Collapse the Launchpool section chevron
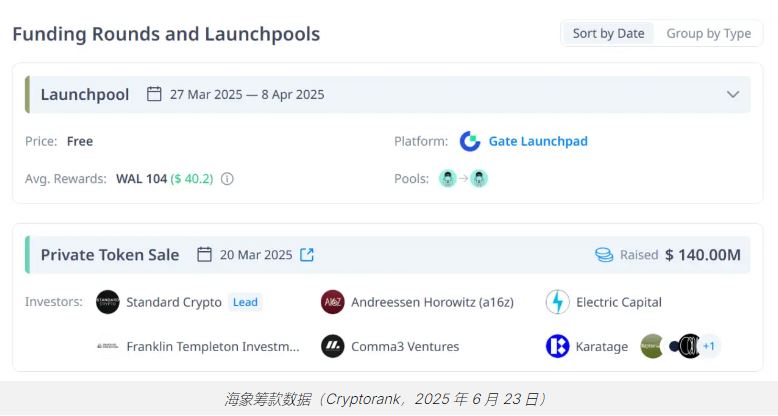The height and width of the screenshot is (416, 778). pos(733,95)
